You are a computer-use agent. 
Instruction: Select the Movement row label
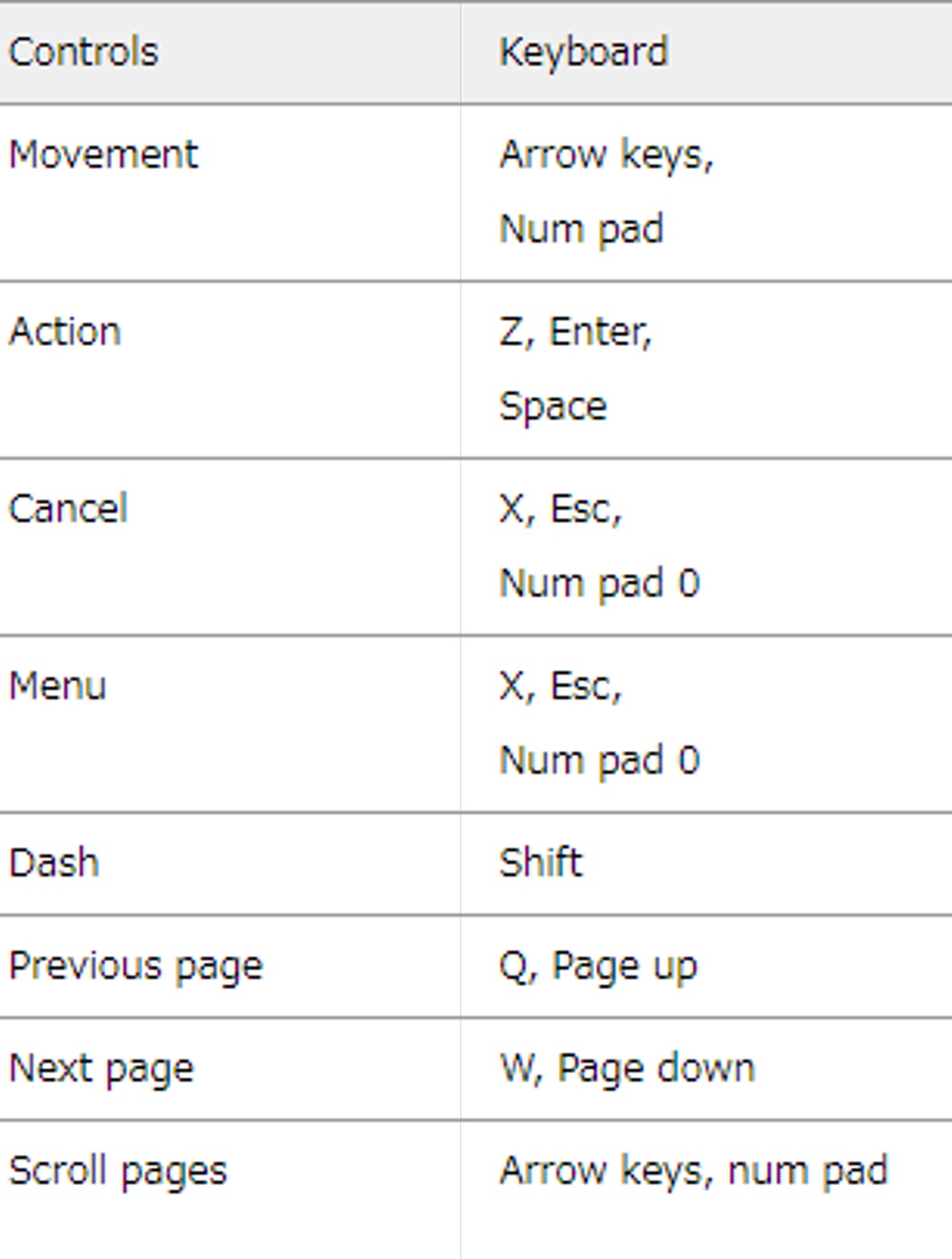point(103,154)
